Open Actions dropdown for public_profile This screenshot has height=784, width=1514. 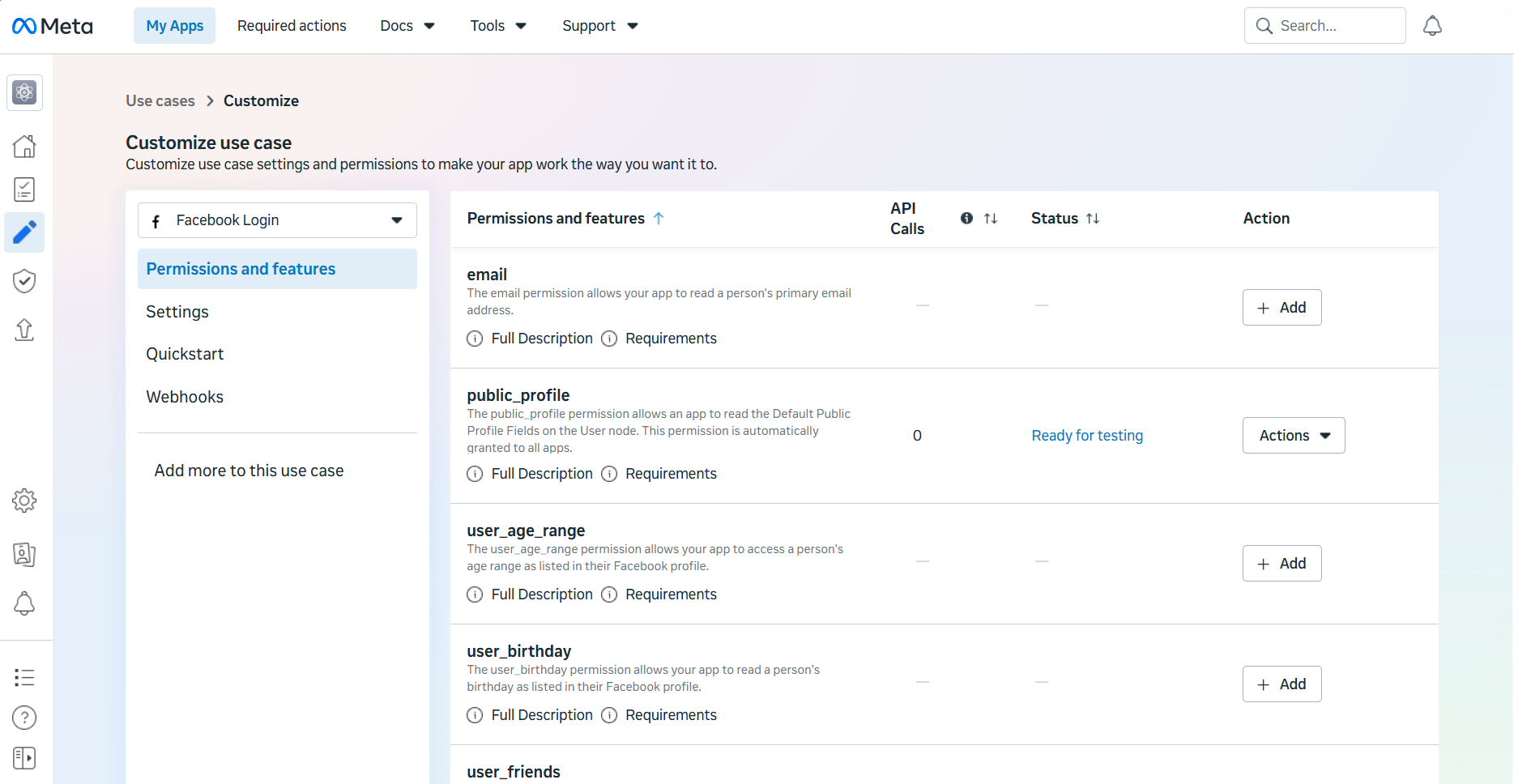pos(1294,436)
